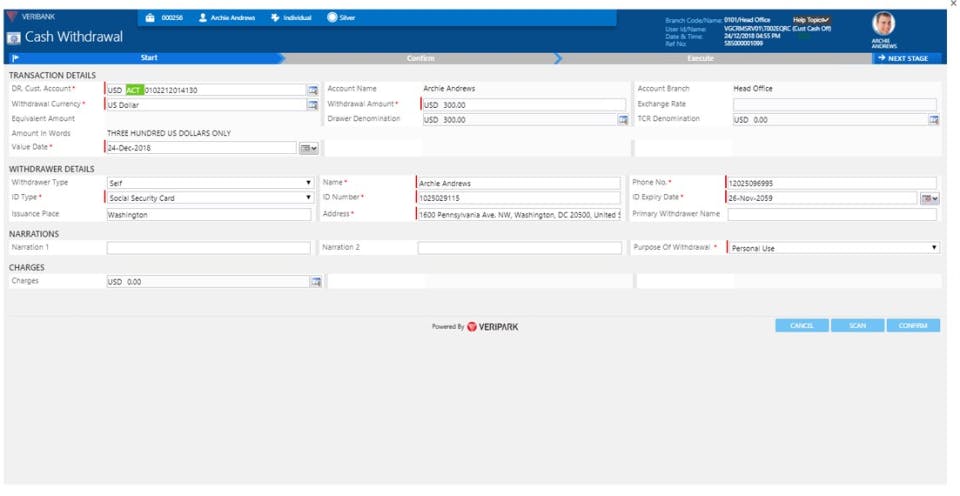The image size is (960, 496).
Task: Click the Account Branch value Head Office
Action: tap(753, 89)
